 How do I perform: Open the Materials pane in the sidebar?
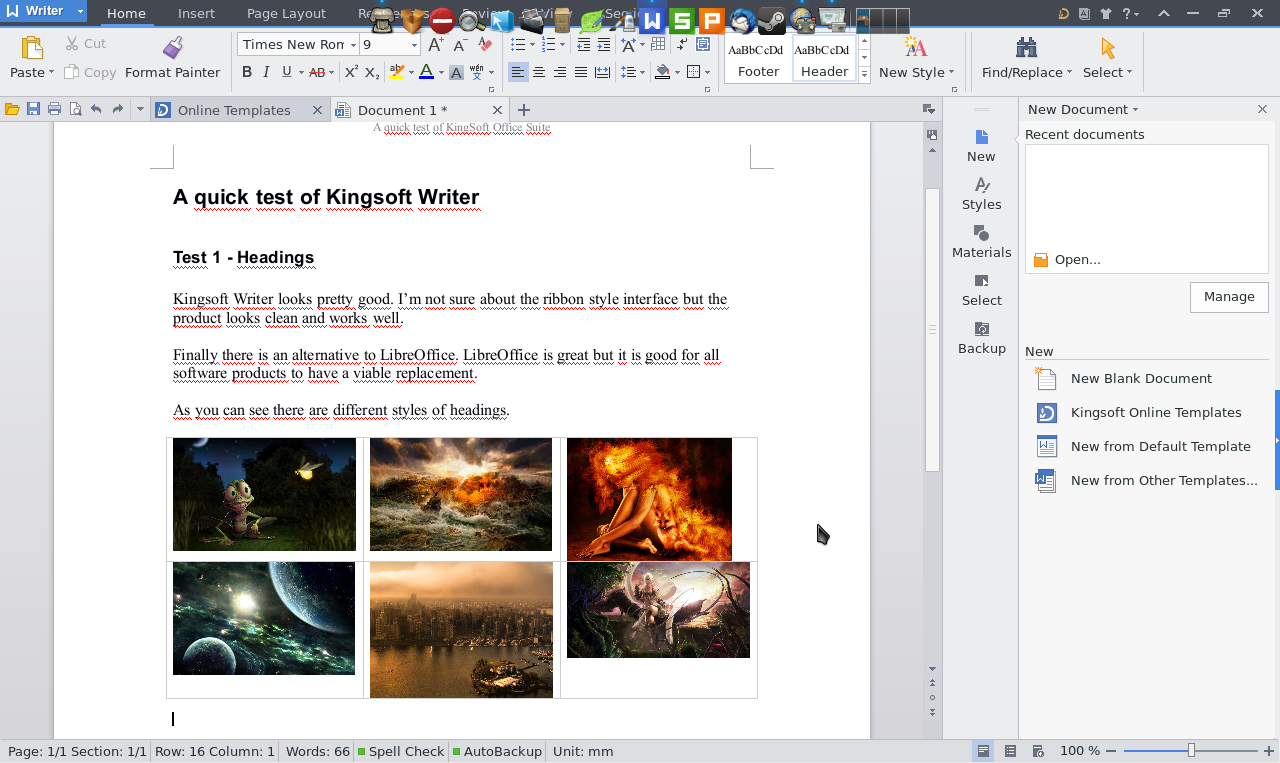pos(981,242)
